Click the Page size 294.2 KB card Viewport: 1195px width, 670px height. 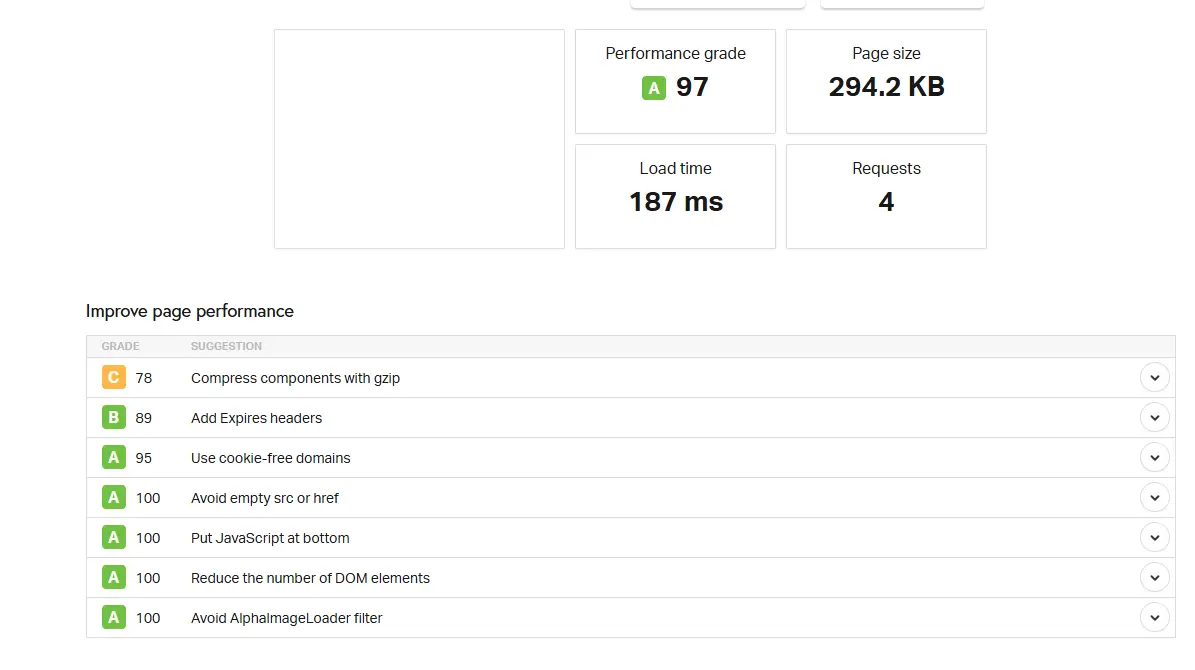tap(886, 82)
